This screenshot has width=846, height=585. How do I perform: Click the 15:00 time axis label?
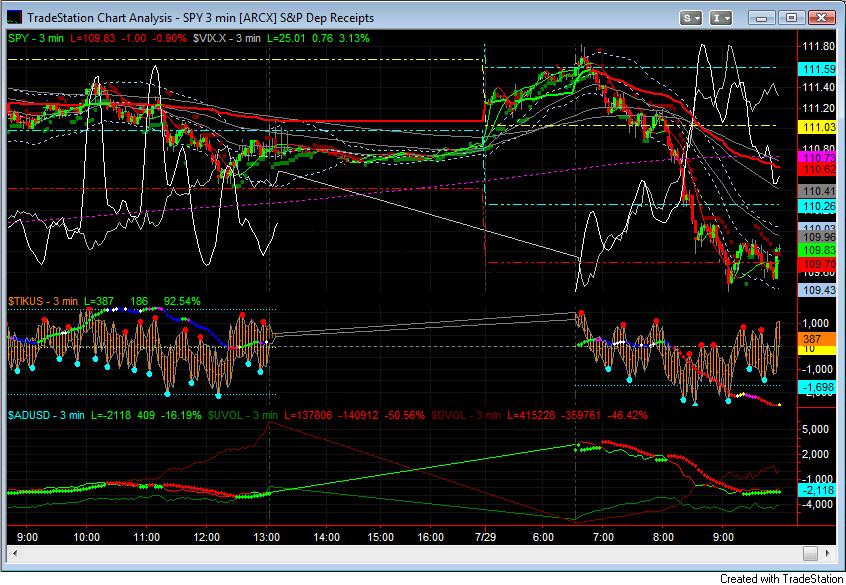point(380,537)
